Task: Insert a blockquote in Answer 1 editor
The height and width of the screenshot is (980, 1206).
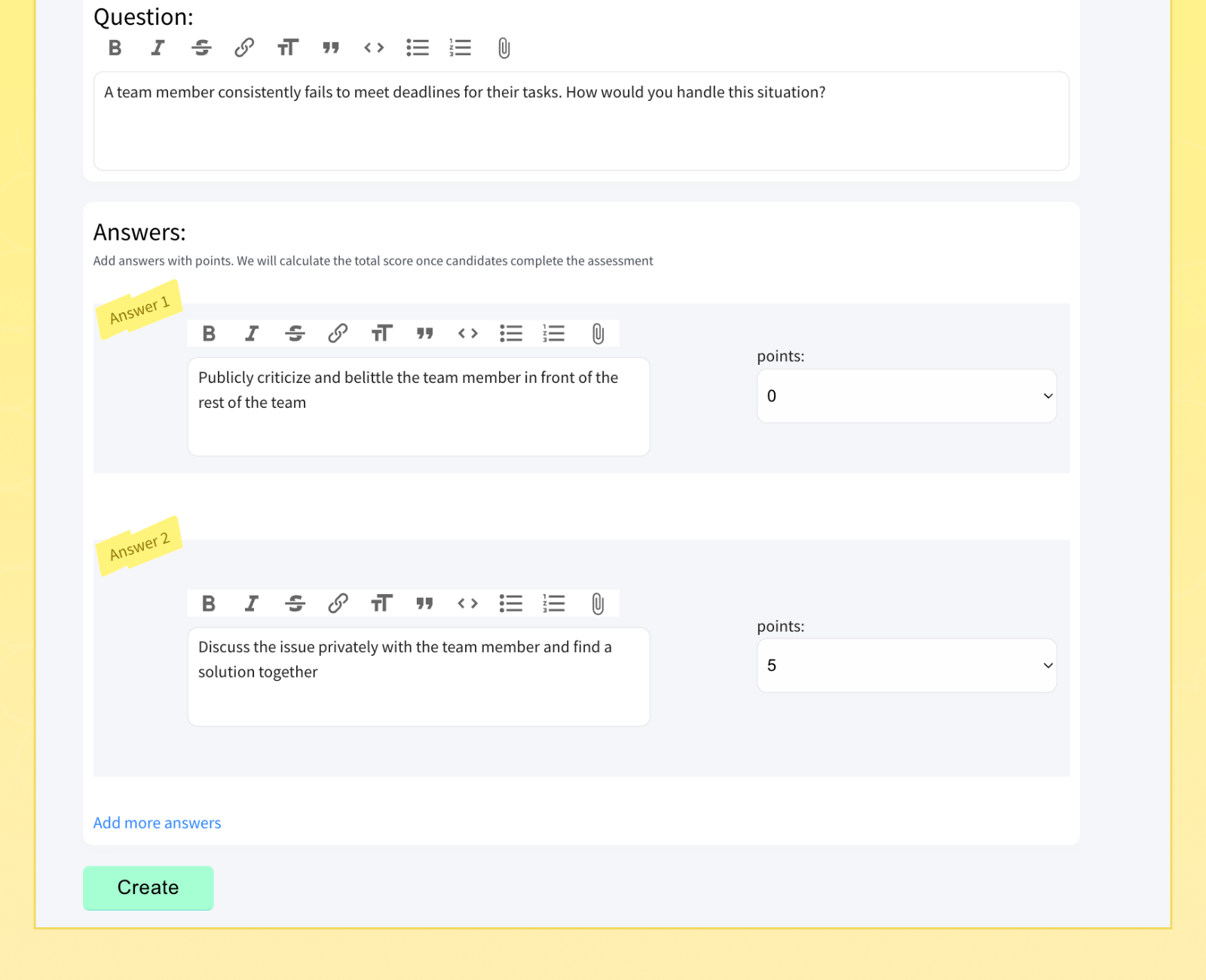Action: click(x=425, y=332)
